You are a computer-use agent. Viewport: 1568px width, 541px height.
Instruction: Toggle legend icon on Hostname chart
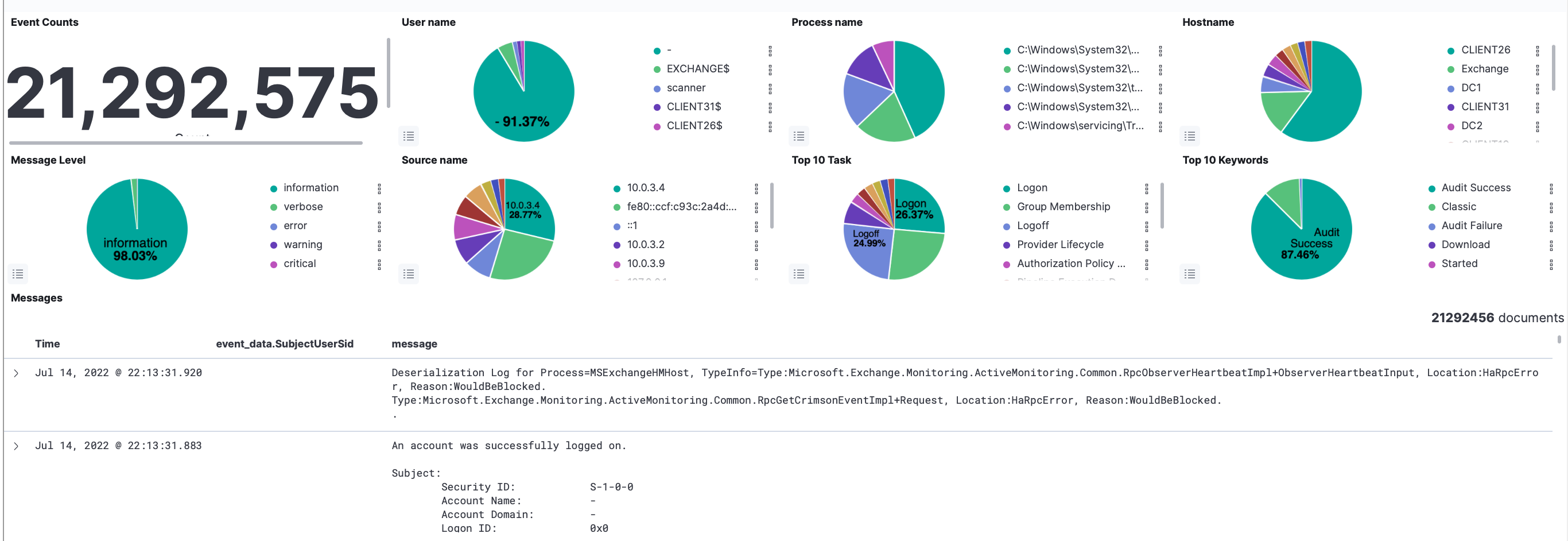click(1189, 136)
